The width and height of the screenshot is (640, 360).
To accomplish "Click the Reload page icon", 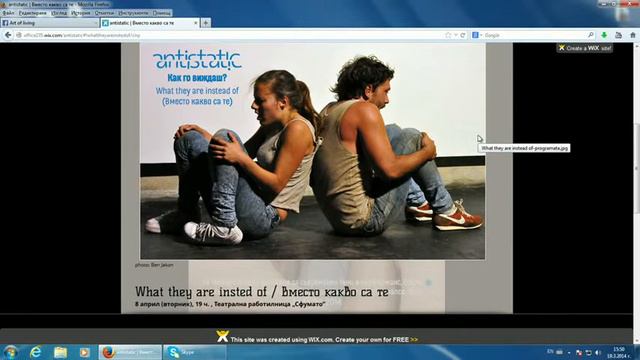I will click(463, 36).
